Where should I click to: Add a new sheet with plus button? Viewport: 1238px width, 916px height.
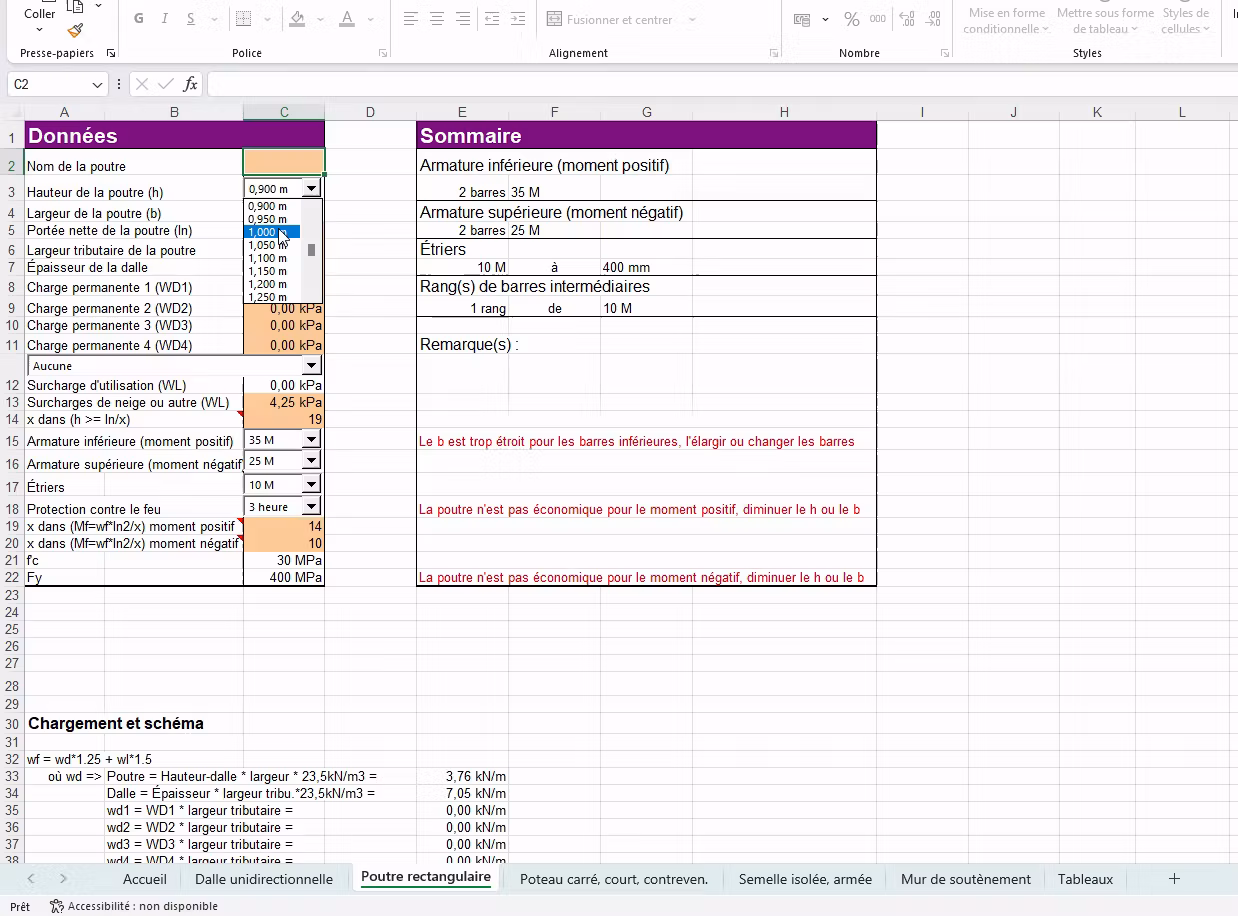(1174, 879)
